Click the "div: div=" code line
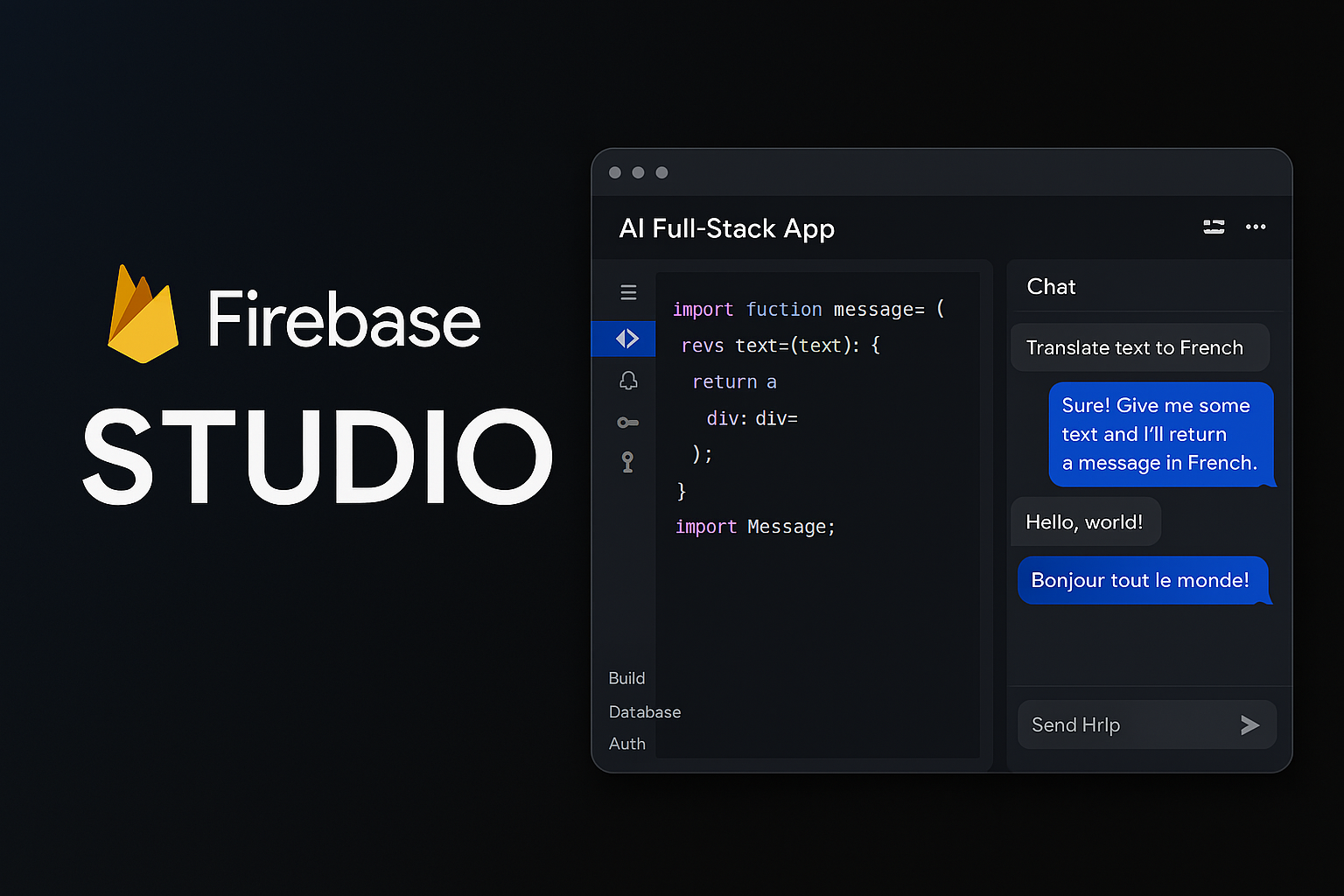This screenshot has width=1344, height=896. coord(752,418)
